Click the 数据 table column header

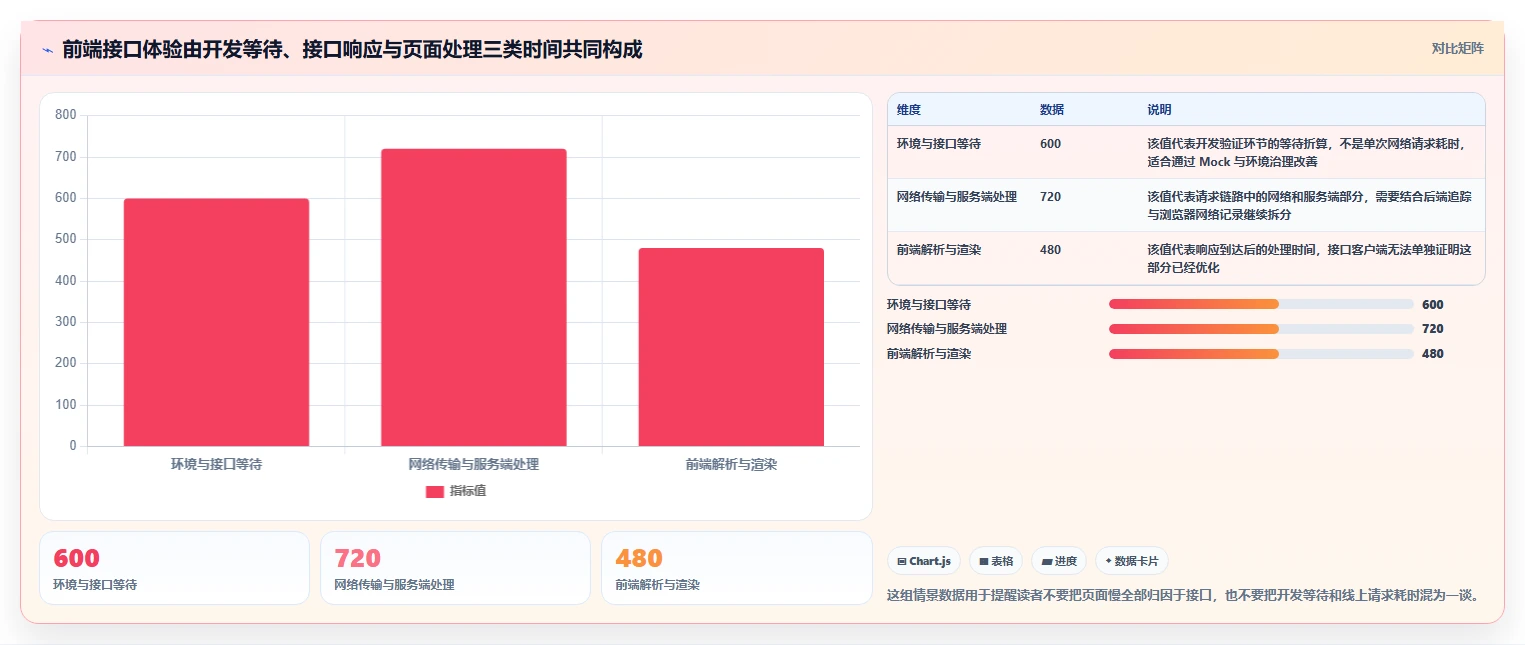coord(1052,109)
